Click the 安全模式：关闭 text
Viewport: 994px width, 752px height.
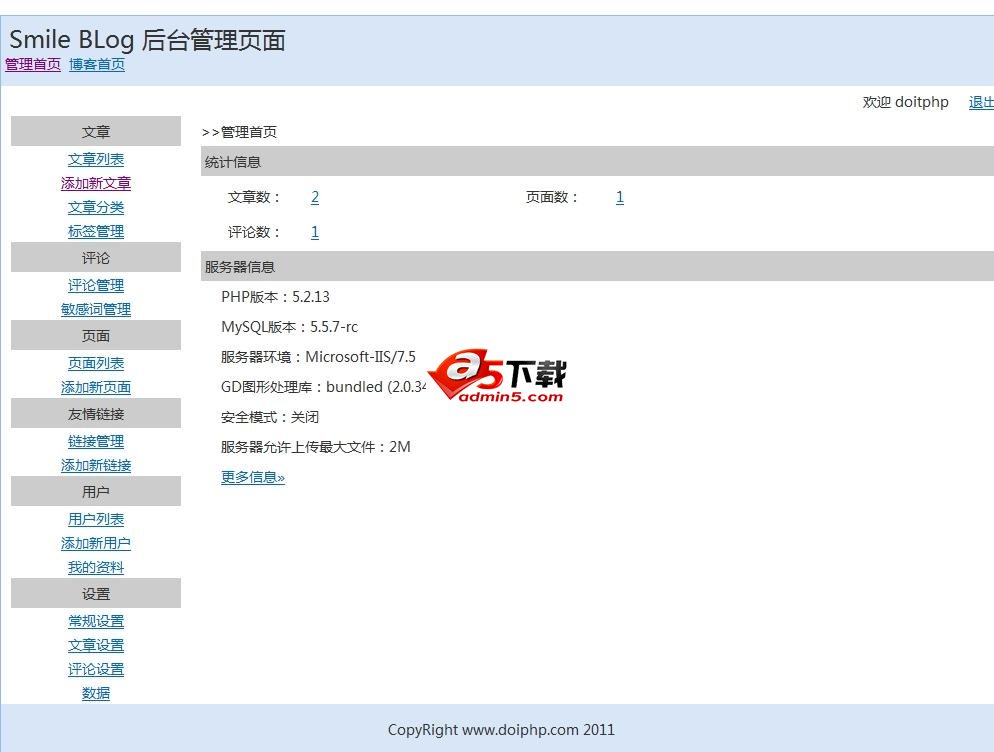(x=270, y=417)
